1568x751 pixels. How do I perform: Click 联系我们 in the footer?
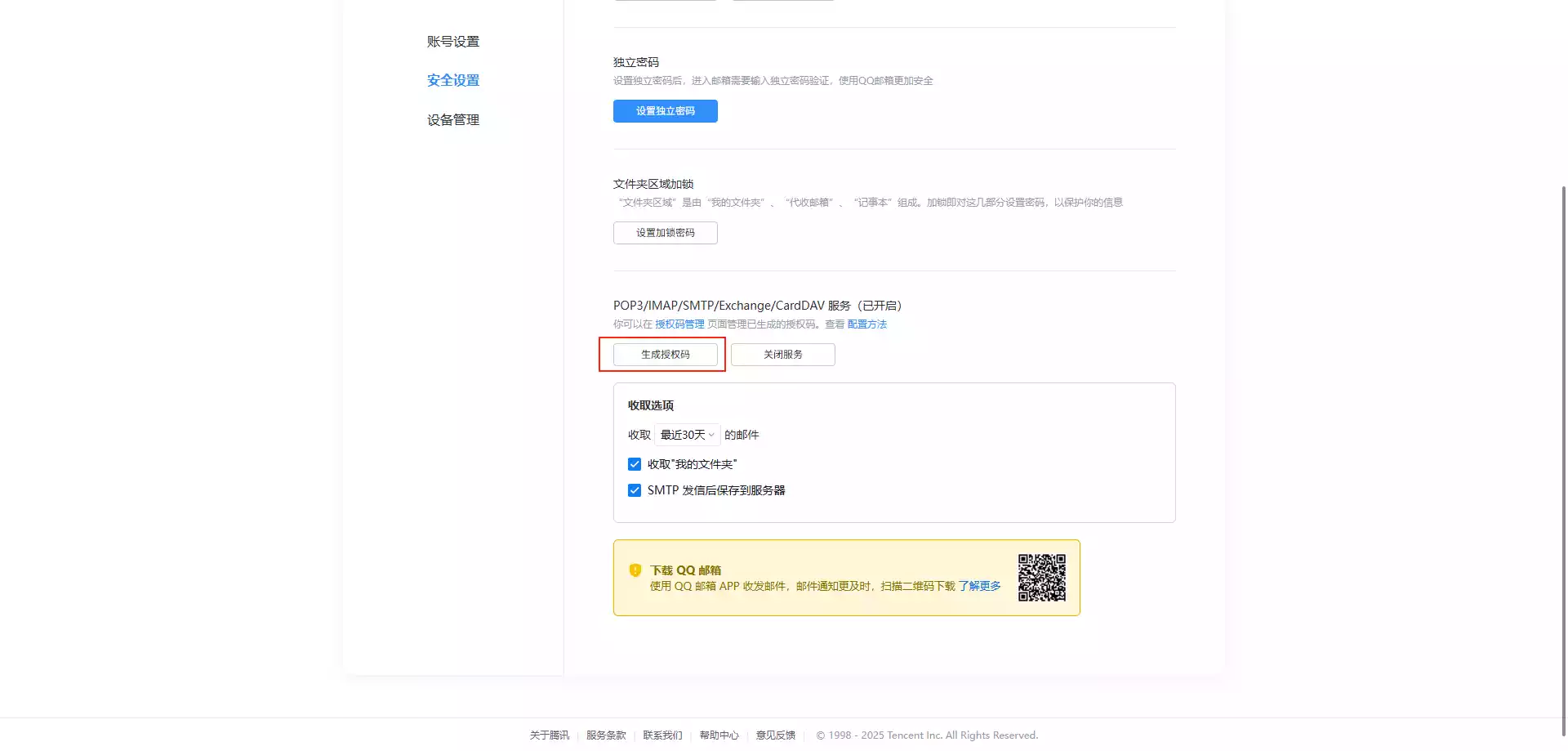tap(662, 735)
